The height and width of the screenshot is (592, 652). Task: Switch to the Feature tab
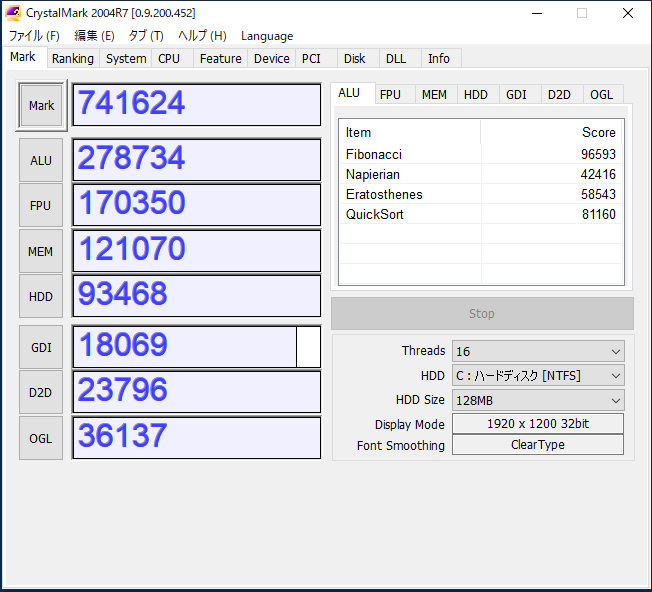(x=220, y=58)
